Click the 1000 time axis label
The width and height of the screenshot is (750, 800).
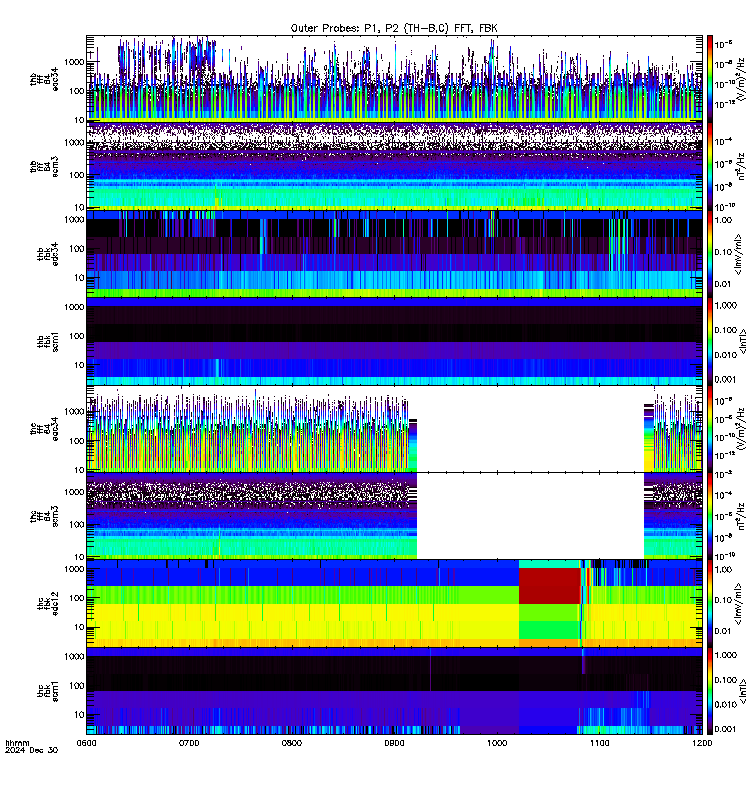coord(497,743)
